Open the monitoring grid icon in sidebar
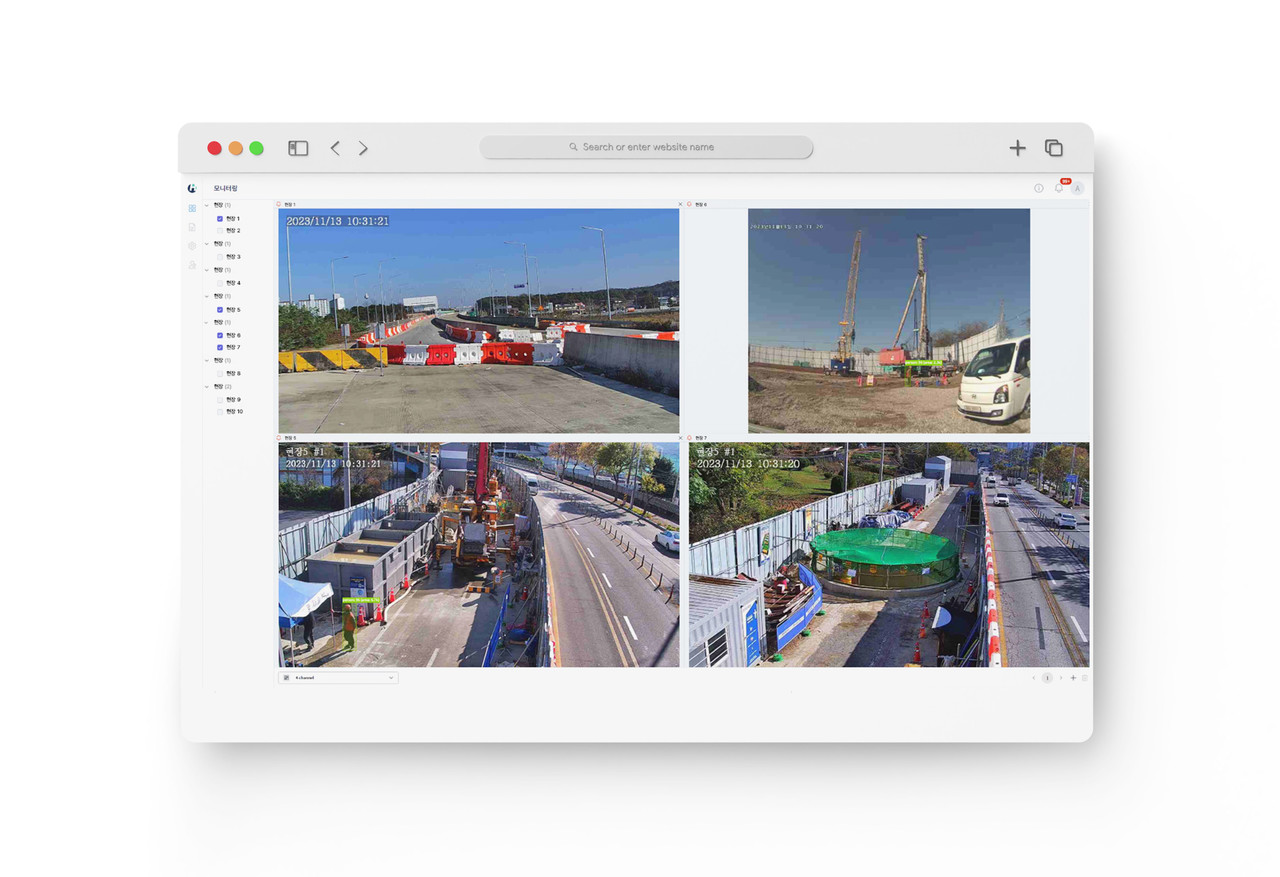Image resolution: width=1280 pixels, height=877 pixels. 192,208
